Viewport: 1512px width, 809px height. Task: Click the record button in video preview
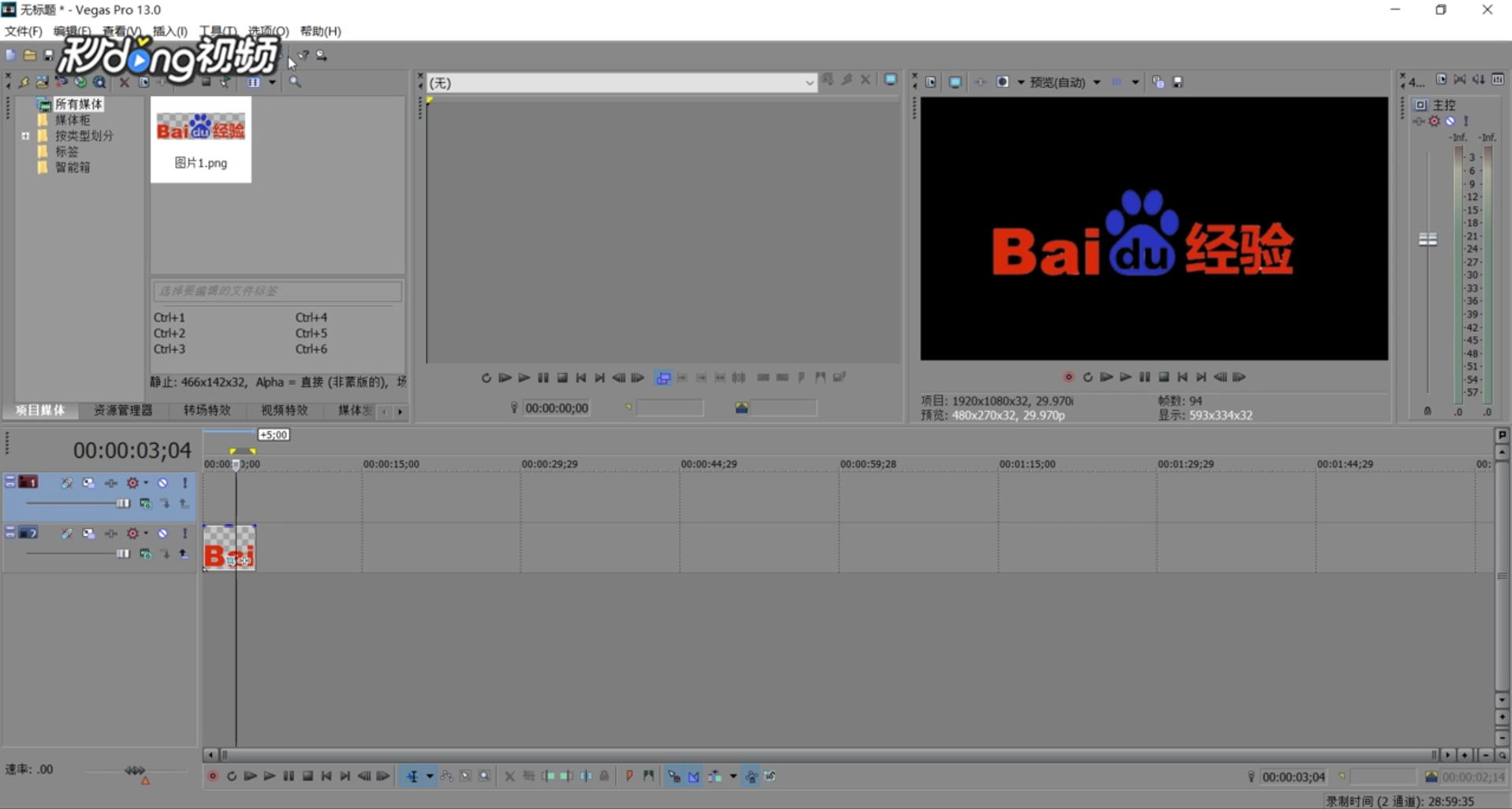pos(1069,377)
